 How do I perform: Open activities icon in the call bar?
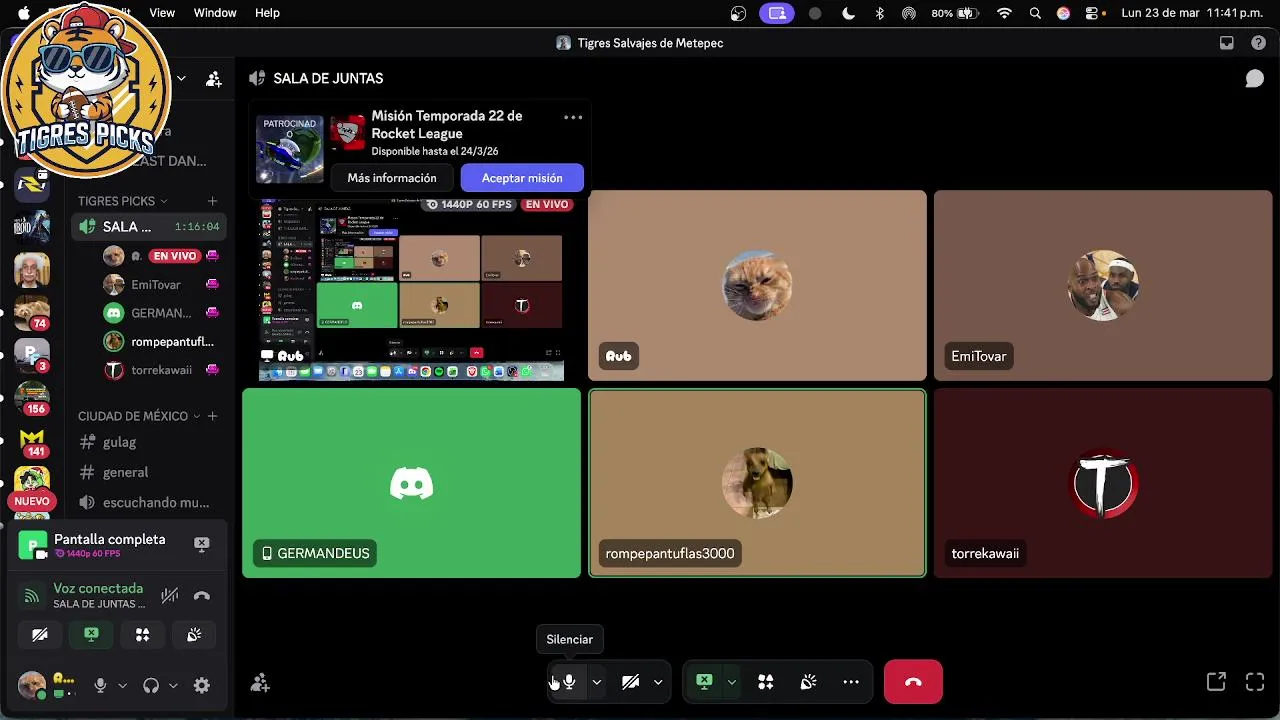(x=766, y=682)
